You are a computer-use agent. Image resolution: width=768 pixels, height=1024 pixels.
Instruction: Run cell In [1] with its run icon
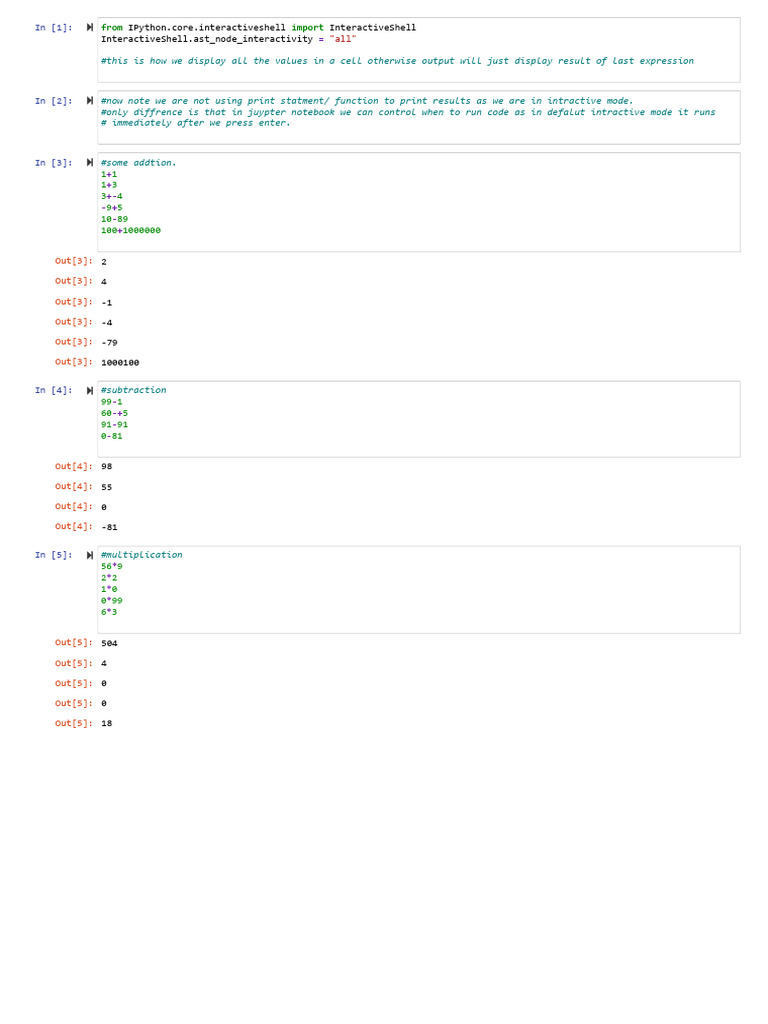click(89, 27)
